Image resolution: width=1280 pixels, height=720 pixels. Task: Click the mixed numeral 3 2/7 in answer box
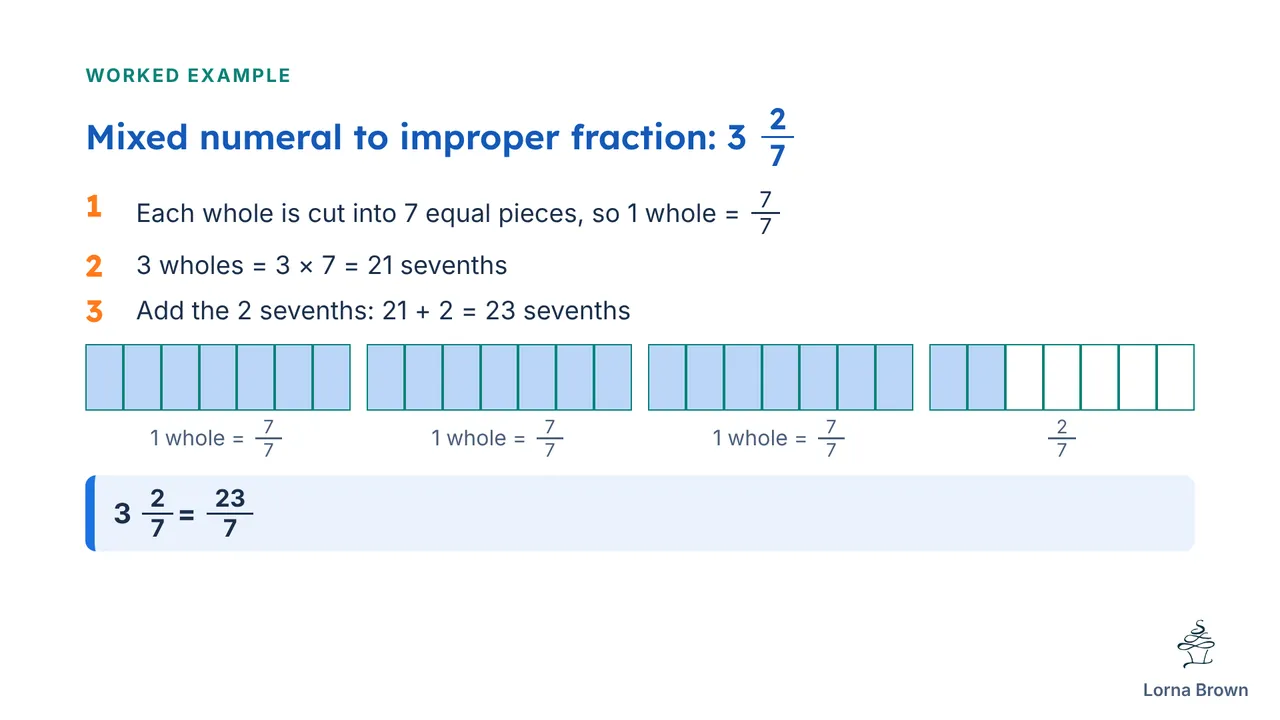coord(144,513)
